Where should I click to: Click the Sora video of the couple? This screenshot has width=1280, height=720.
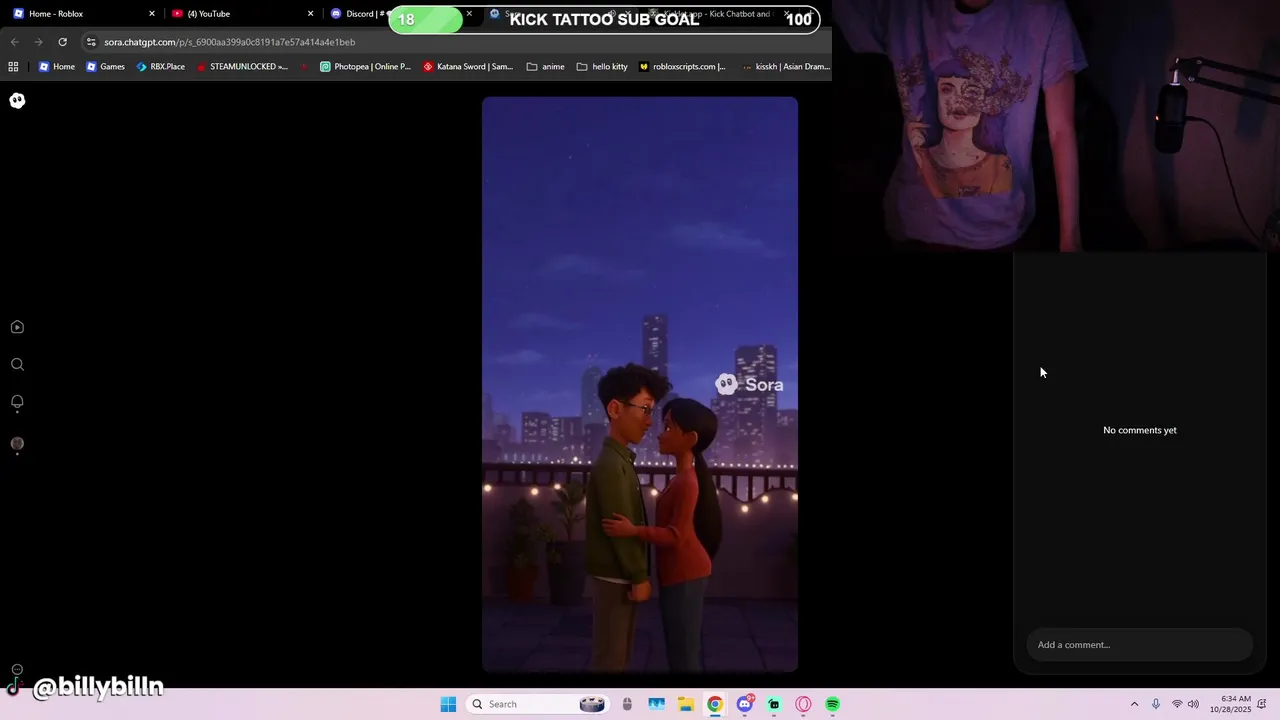click(x=640, y=384)
